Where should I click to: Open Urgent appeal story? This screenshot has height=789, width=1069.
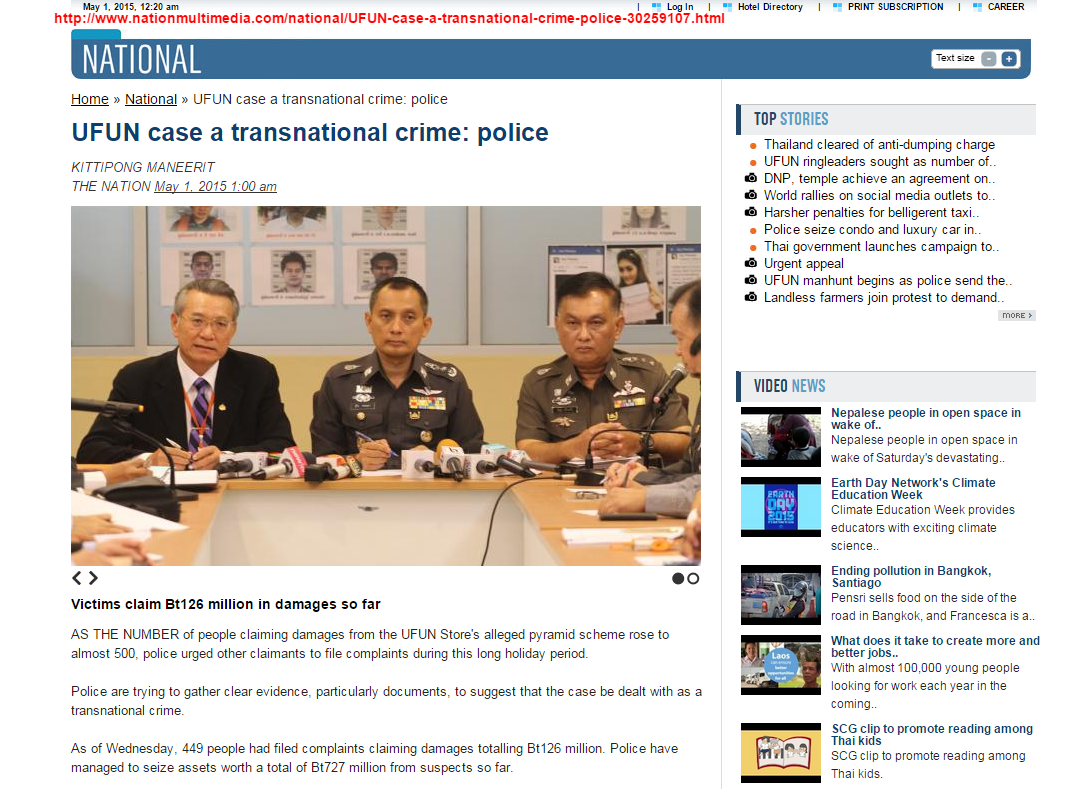click(x=803, y=264)
